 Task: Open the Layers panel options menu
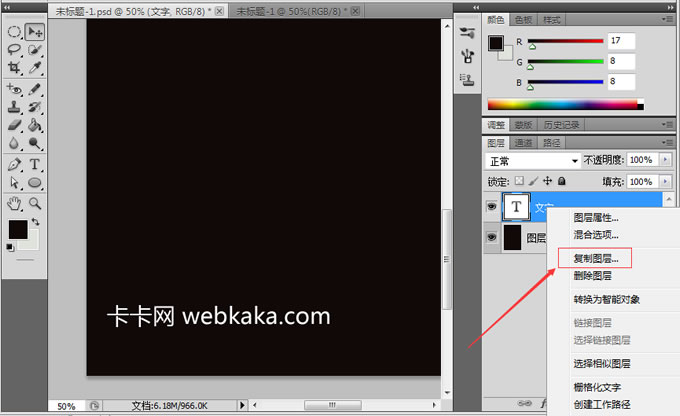(x=667, y=142)
